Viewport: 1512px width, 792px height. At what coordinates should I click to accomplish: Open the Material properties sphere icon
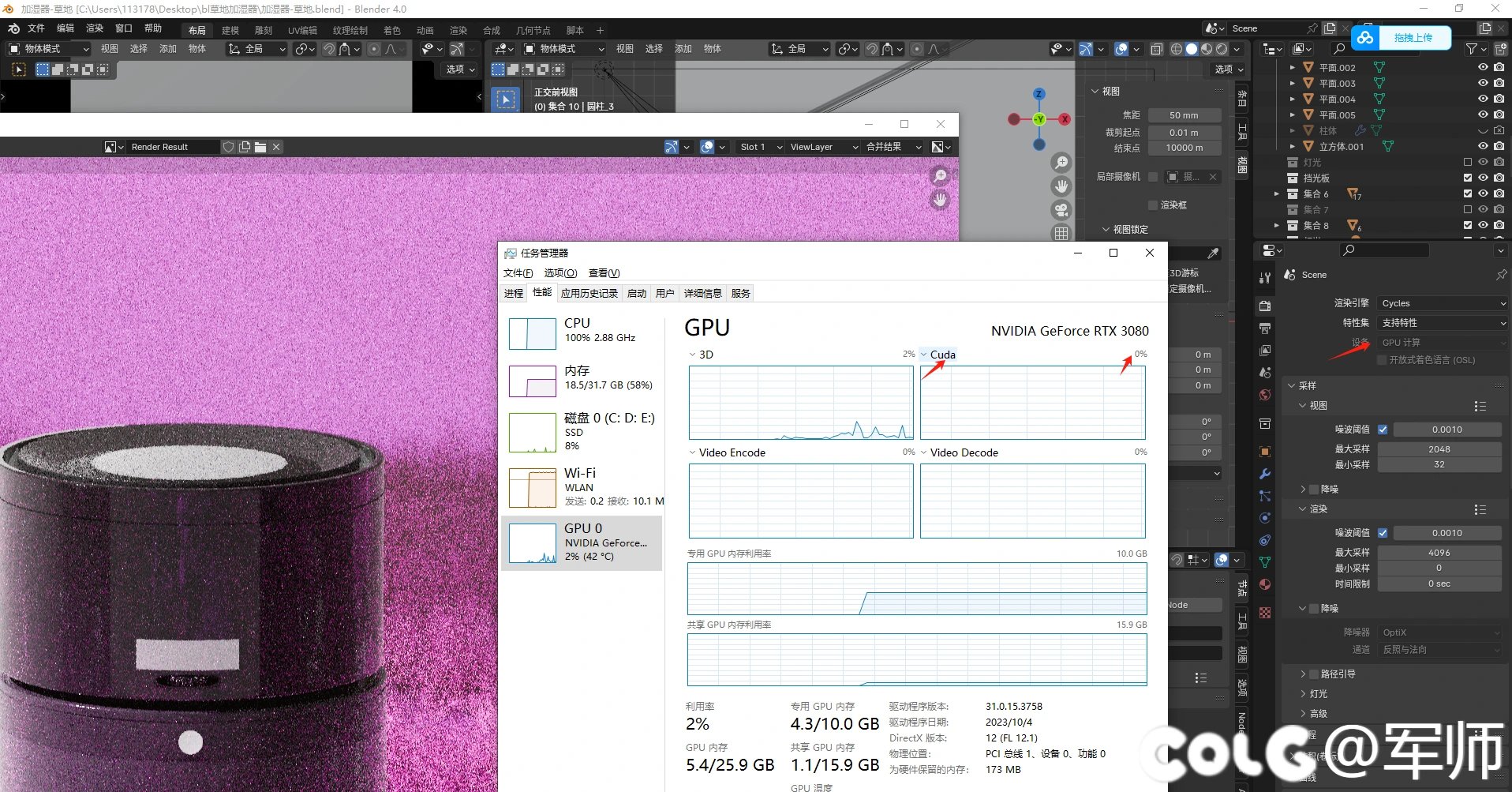(1265, 584)
